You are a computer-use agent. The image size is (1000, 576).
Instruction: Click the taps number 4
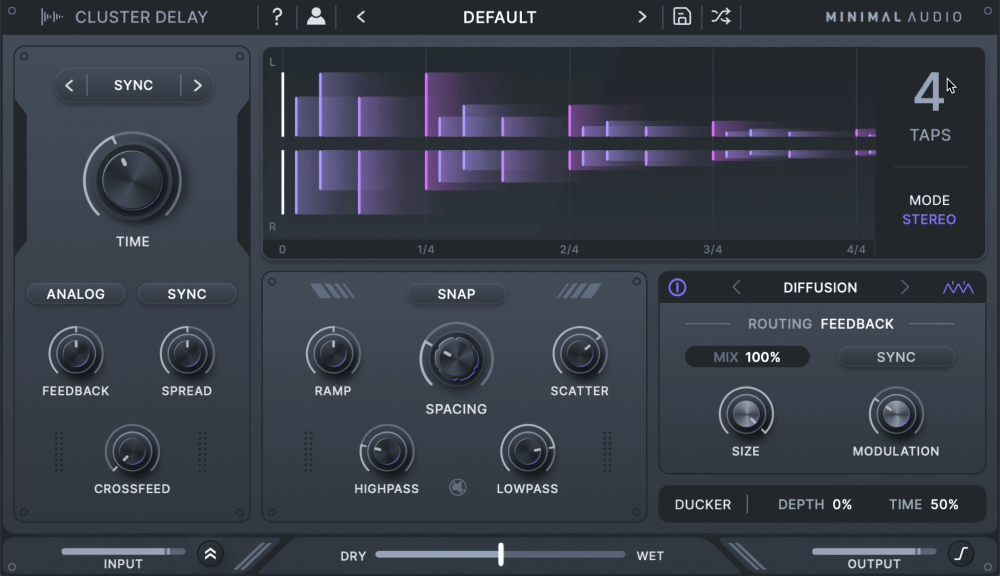click(x=928, y=92)
